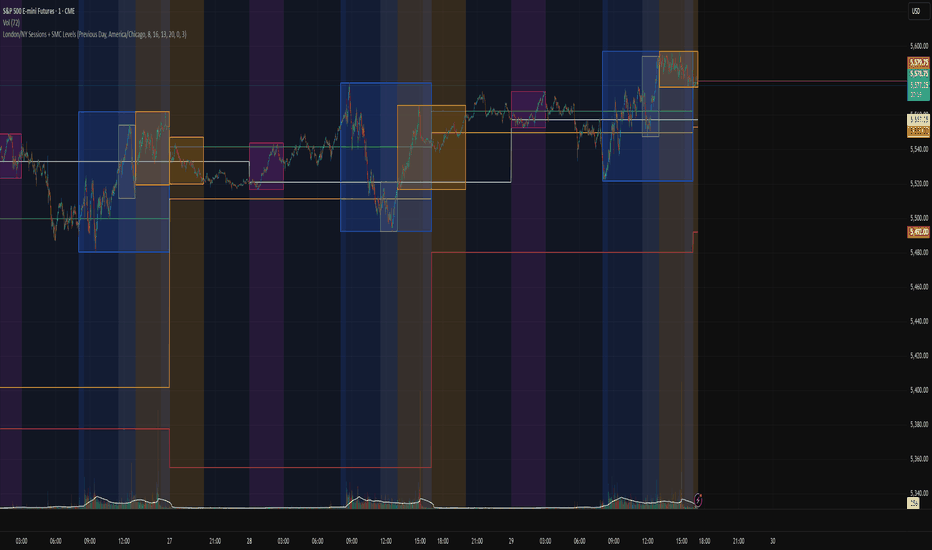Image resolution: width=932 pixels, height=550 pixels.
Task: Click the 5,440.00 price scale label
Action: coord(919,321)
